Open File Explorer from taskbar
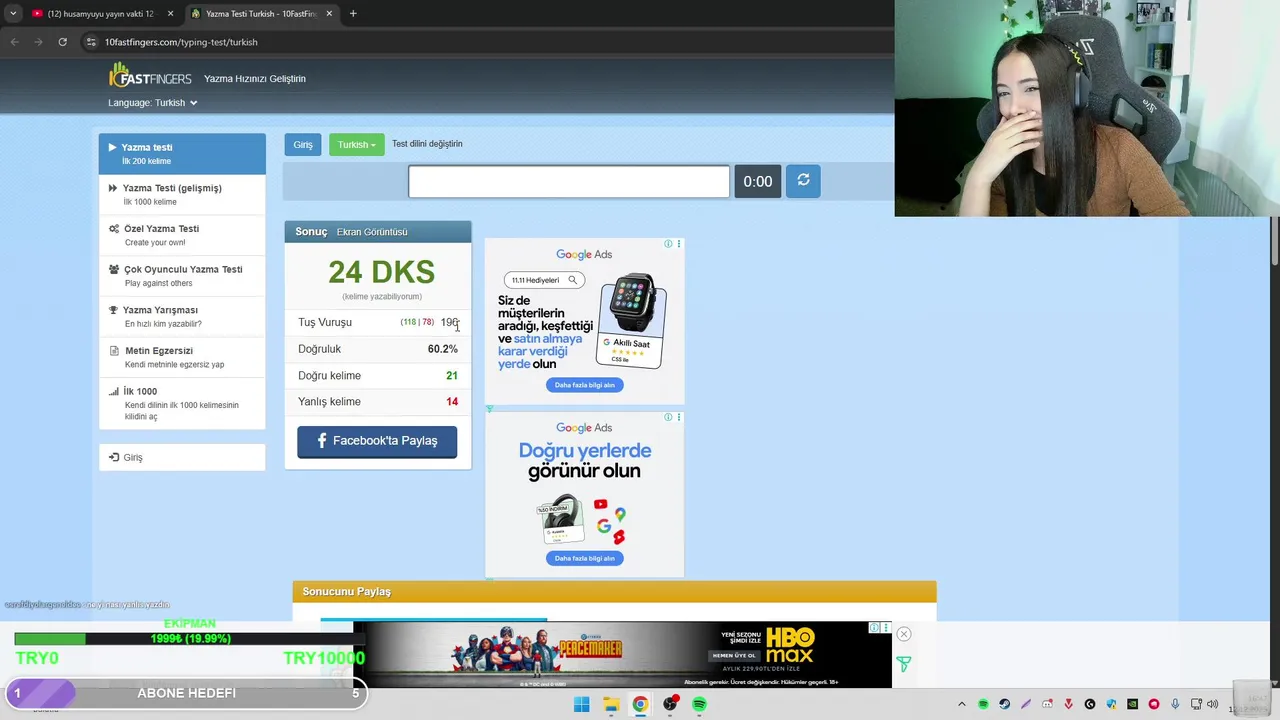The width and height of the screenshot is (1280, 720). 611,704
